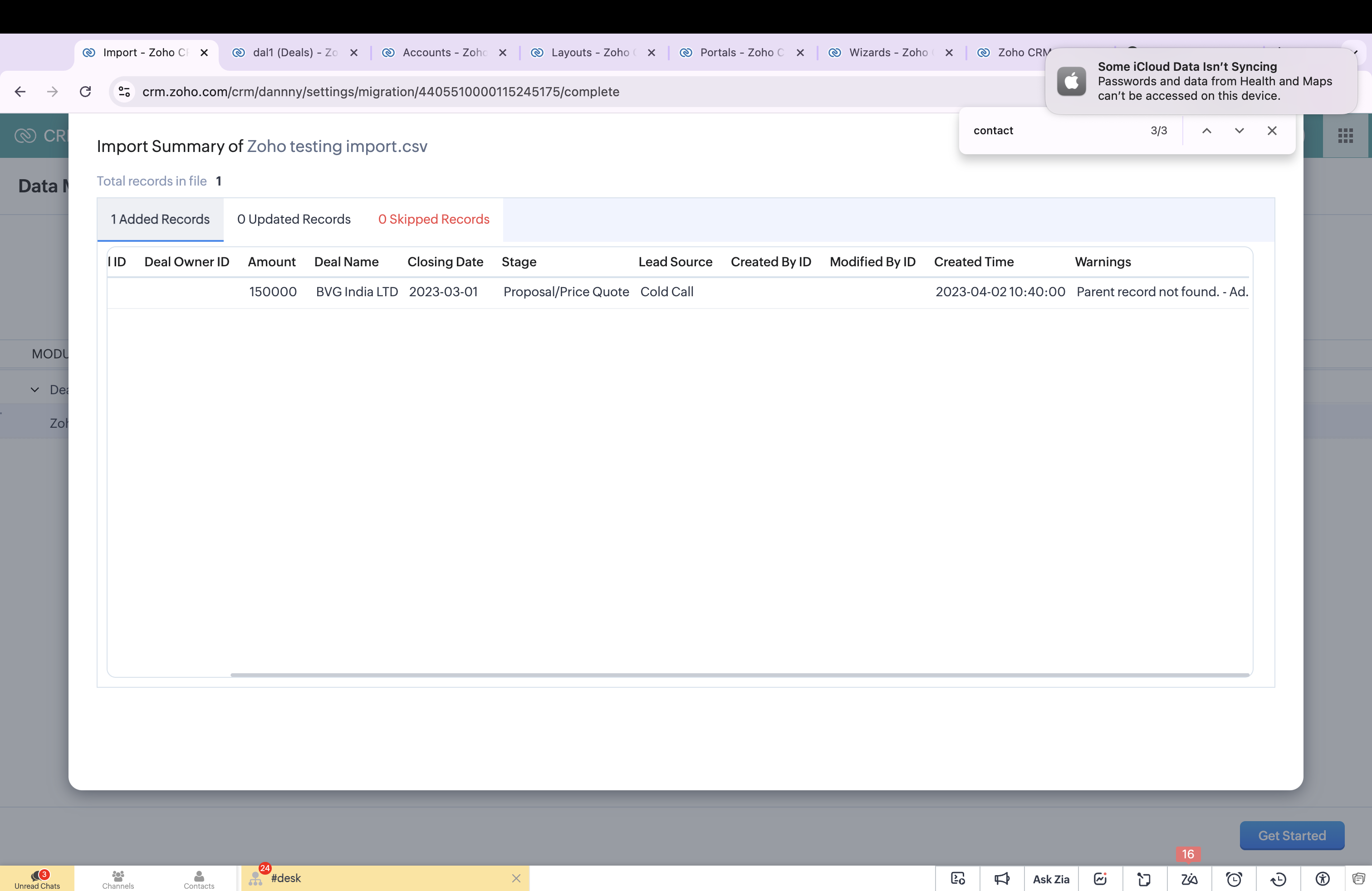Open Unread Chats in the chat bar
This screenshot has height=891, width=1372.
[38, 879]
